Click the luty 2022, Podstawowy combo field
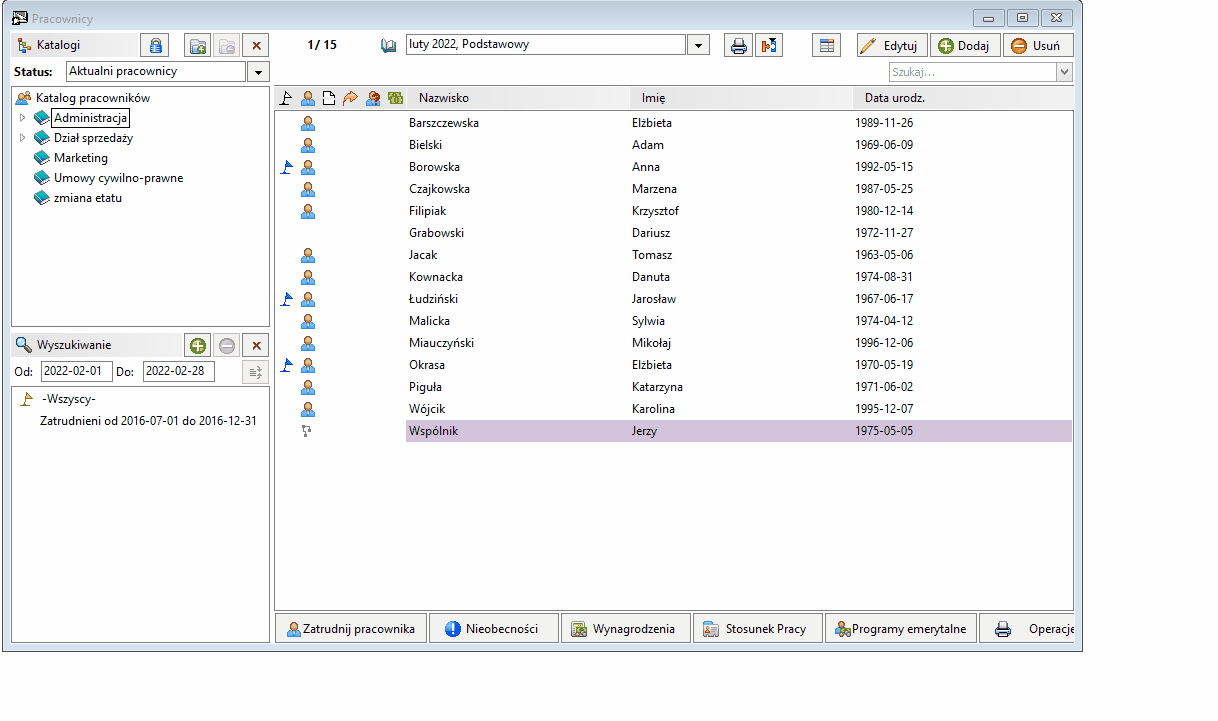The image size is (1218, 721). coord(545,45)
